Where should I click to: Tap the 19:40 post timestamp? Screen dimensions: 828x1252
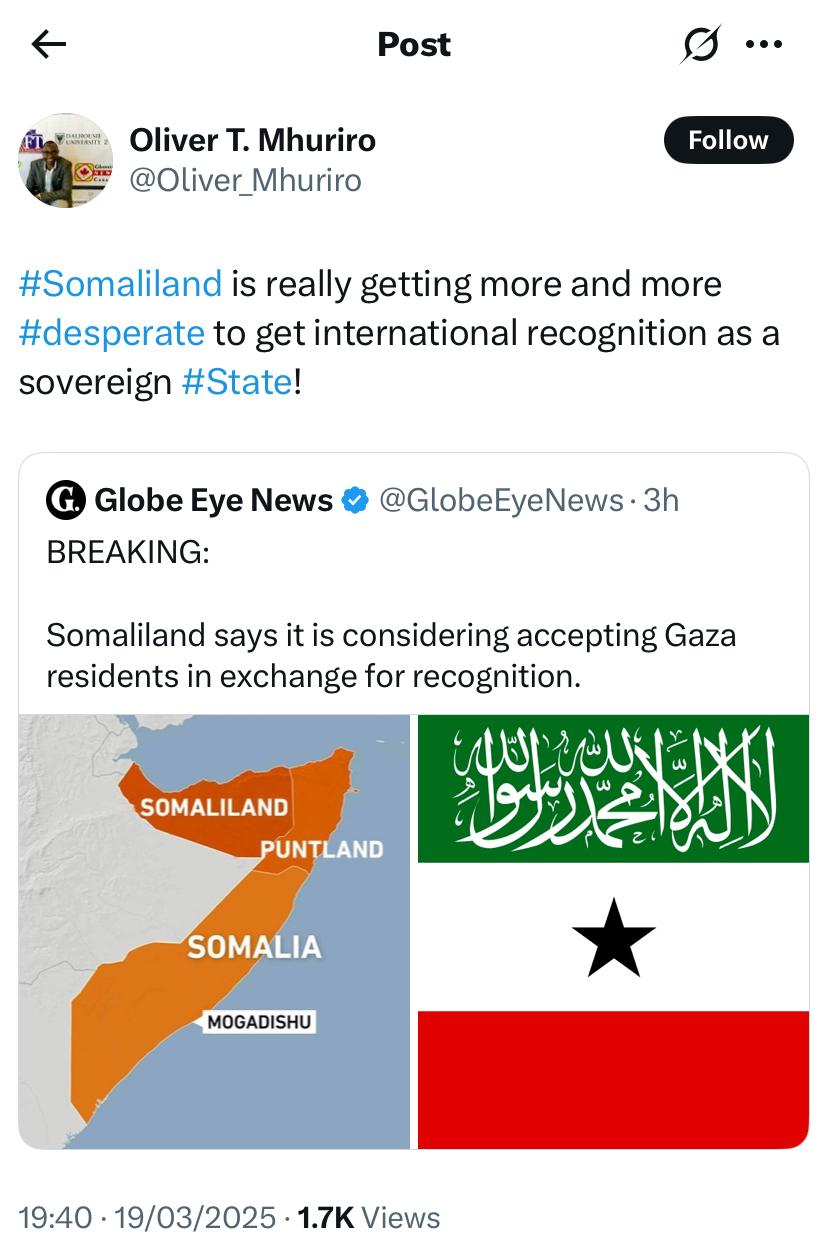[55, 1217]
